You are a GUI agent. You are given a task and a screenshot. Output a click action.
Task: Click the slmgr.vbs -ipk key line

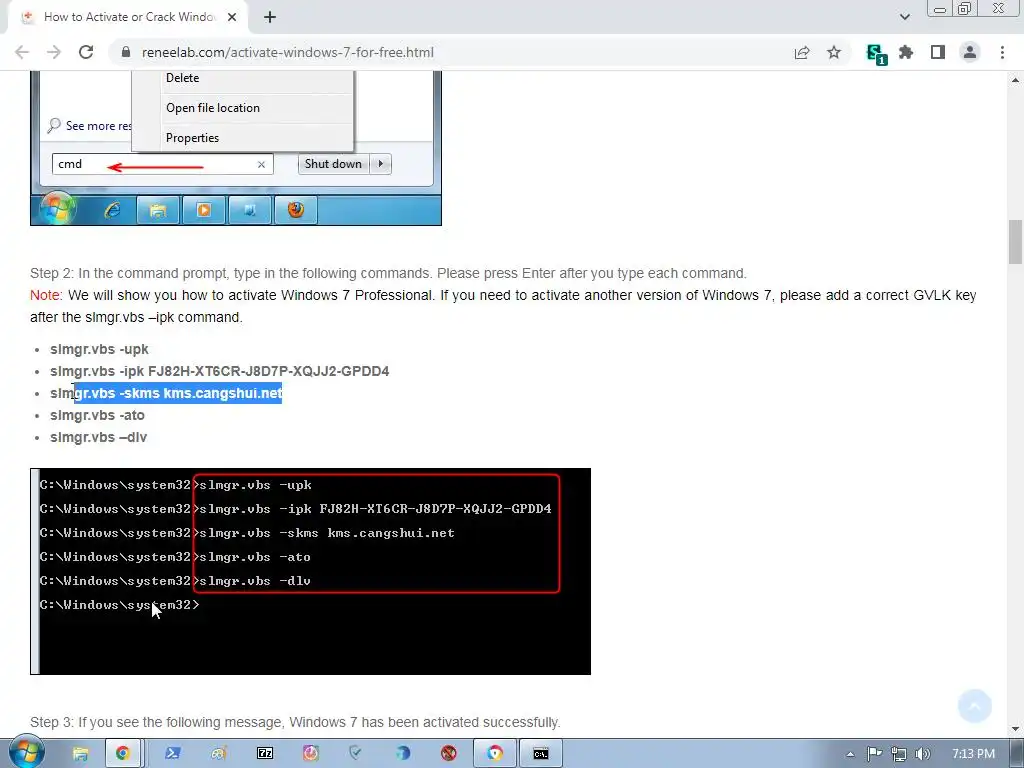[x=219, y=371]
